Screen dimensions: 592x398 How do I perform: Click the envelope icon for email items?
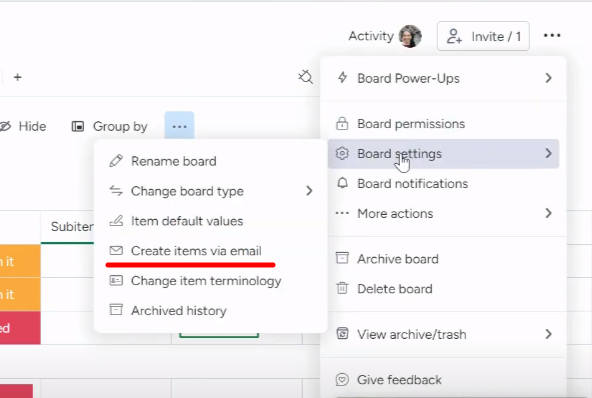point(116,250)
